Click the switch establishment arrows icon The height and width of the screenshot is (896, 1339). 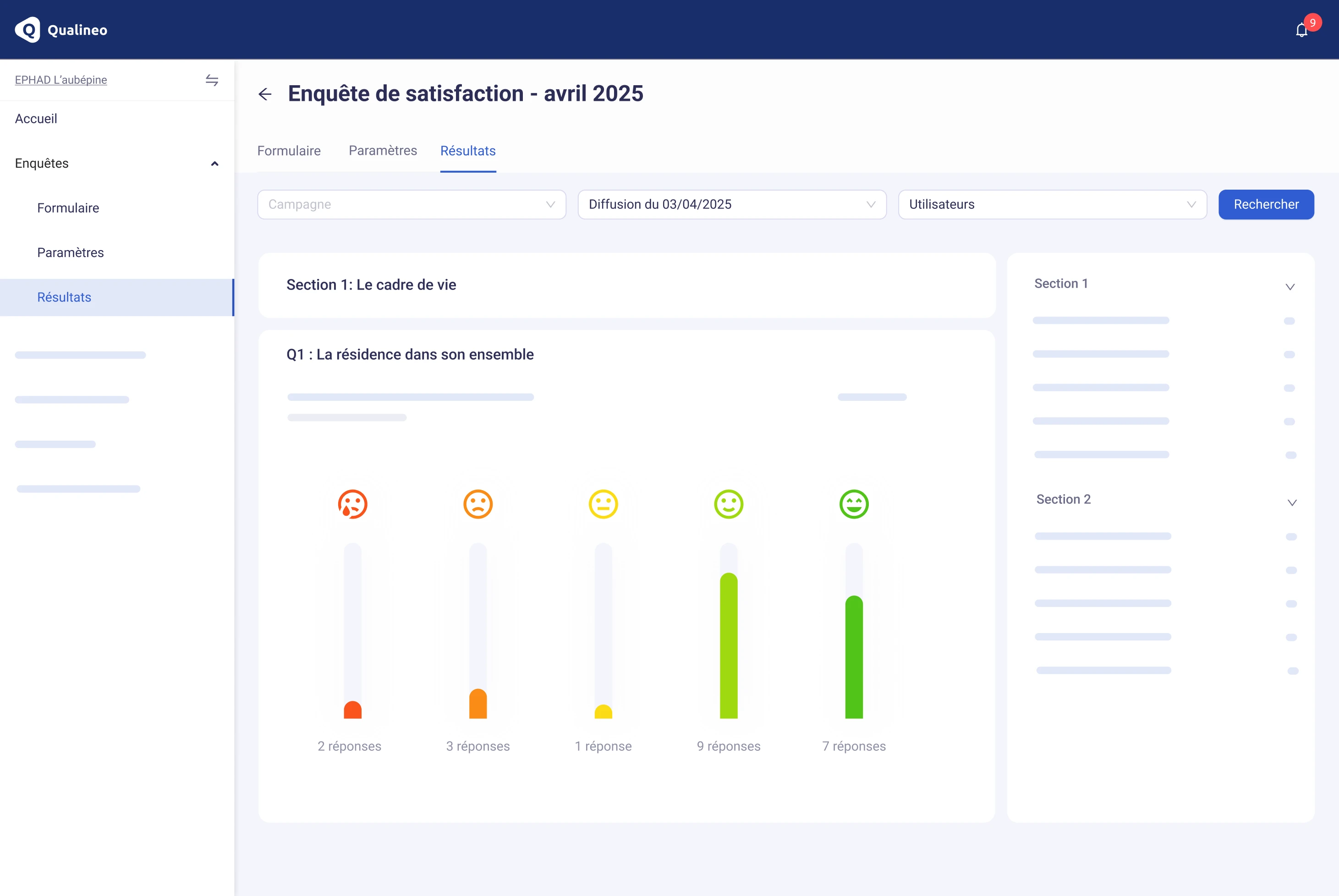(x=212, y=80)
